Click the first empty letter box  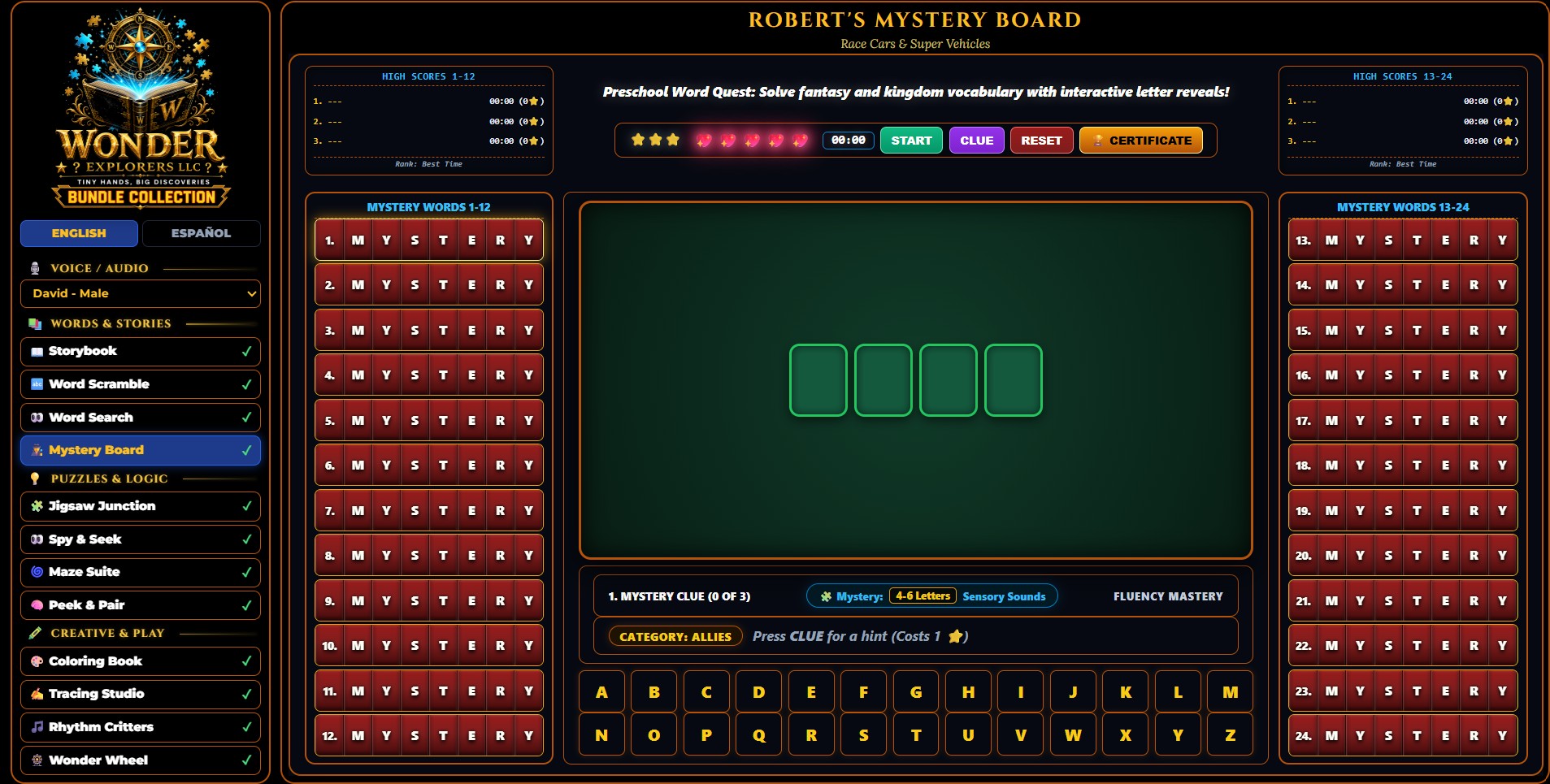pos(818,380)
